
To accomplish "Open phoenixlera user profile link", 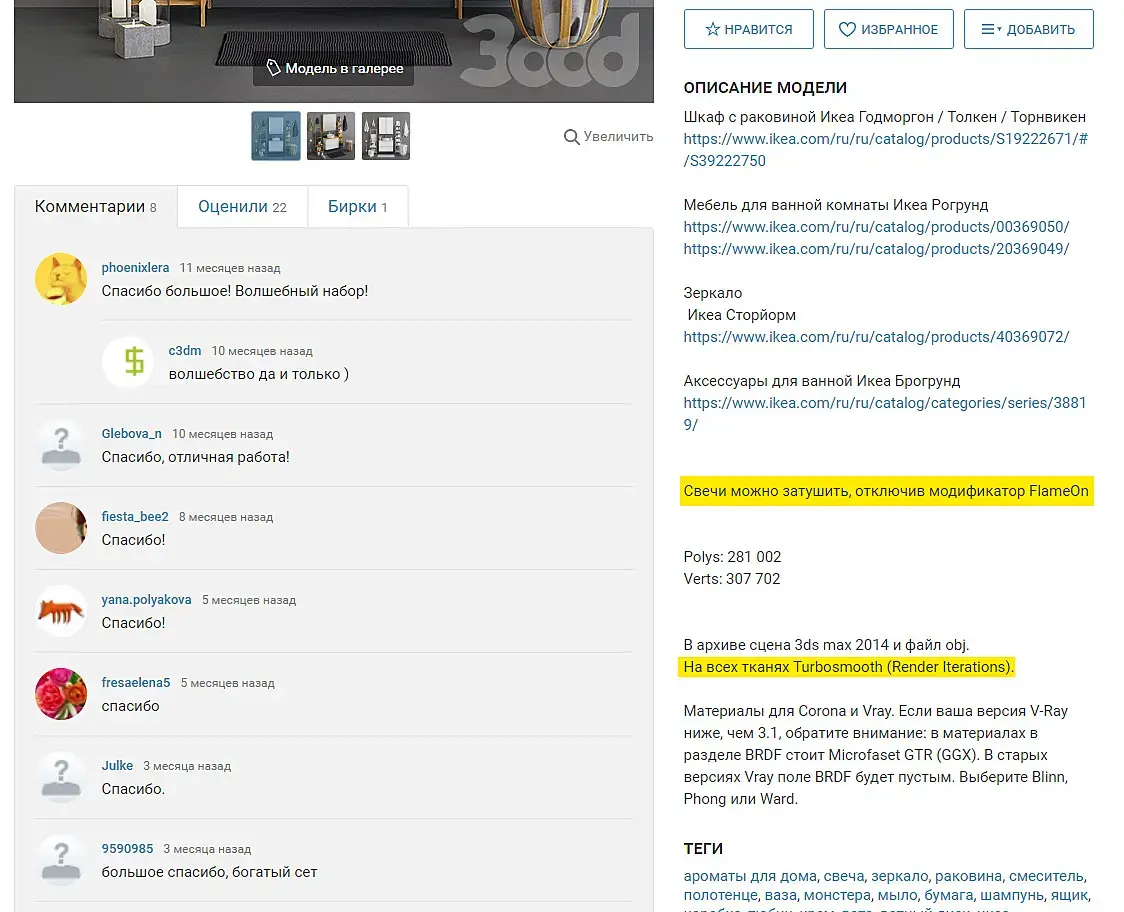I will tap(135, 267).
